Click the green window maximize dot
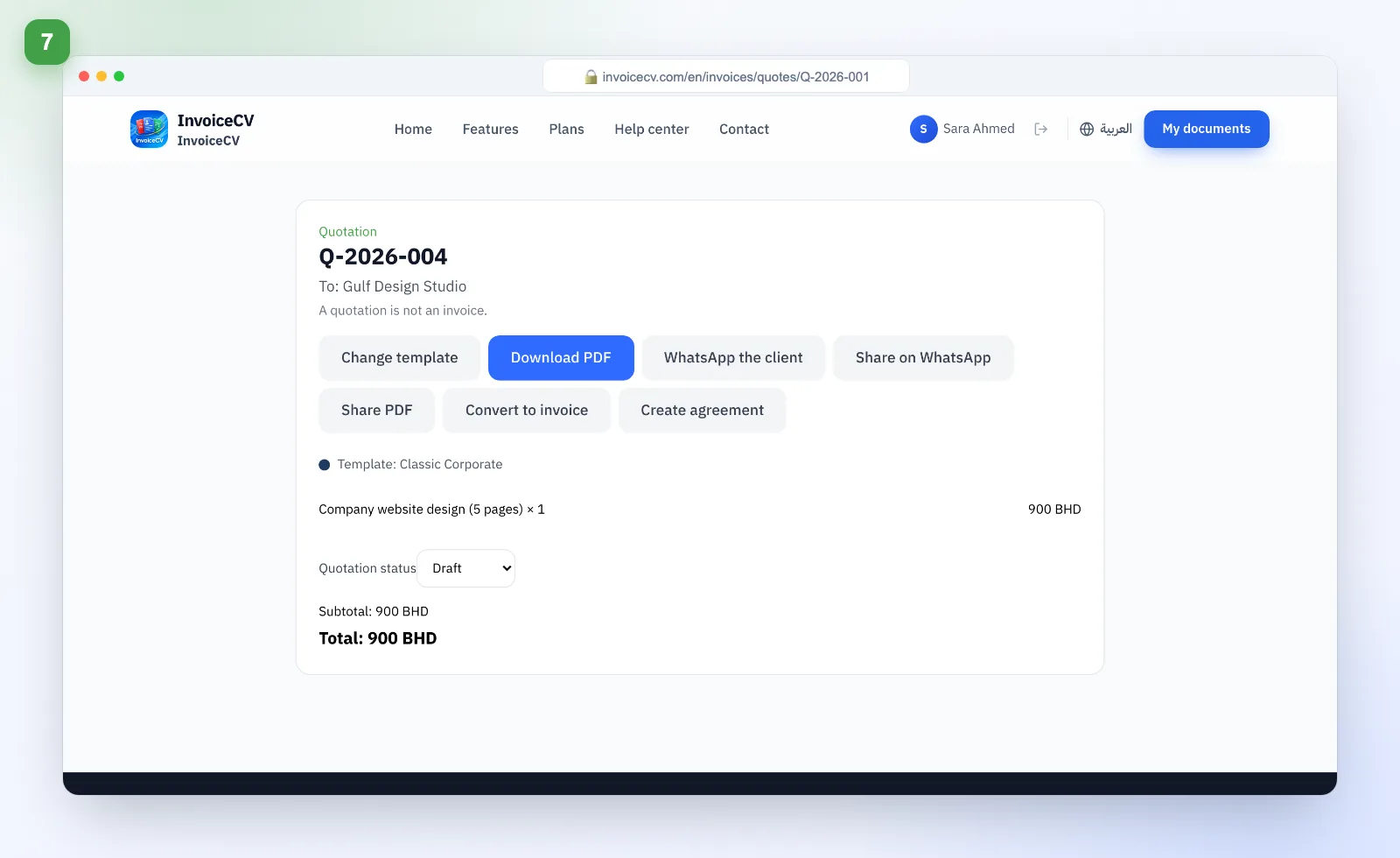Image resolution: width=1400 pixels, height=858 pixels. (119, 76)
